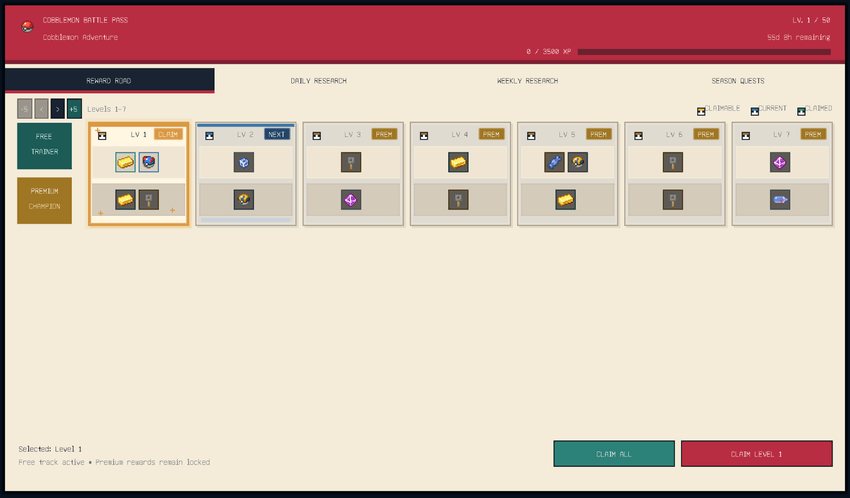
Task: Click the Claim Level 1 button
Action: click(x=756, y=454)
